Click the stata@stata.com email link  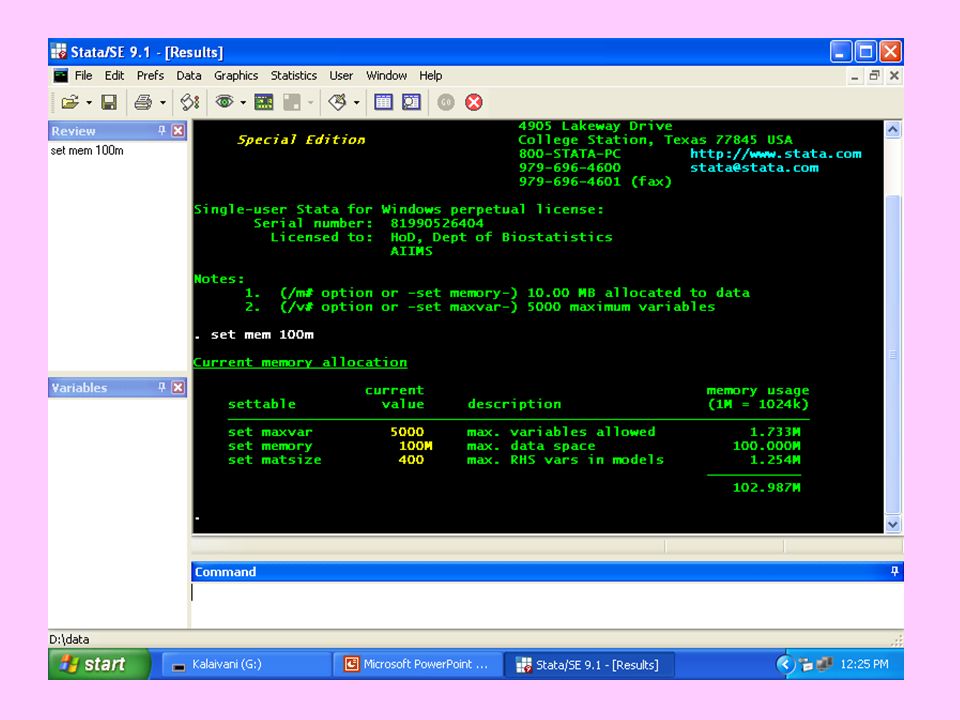pos(754,168)
